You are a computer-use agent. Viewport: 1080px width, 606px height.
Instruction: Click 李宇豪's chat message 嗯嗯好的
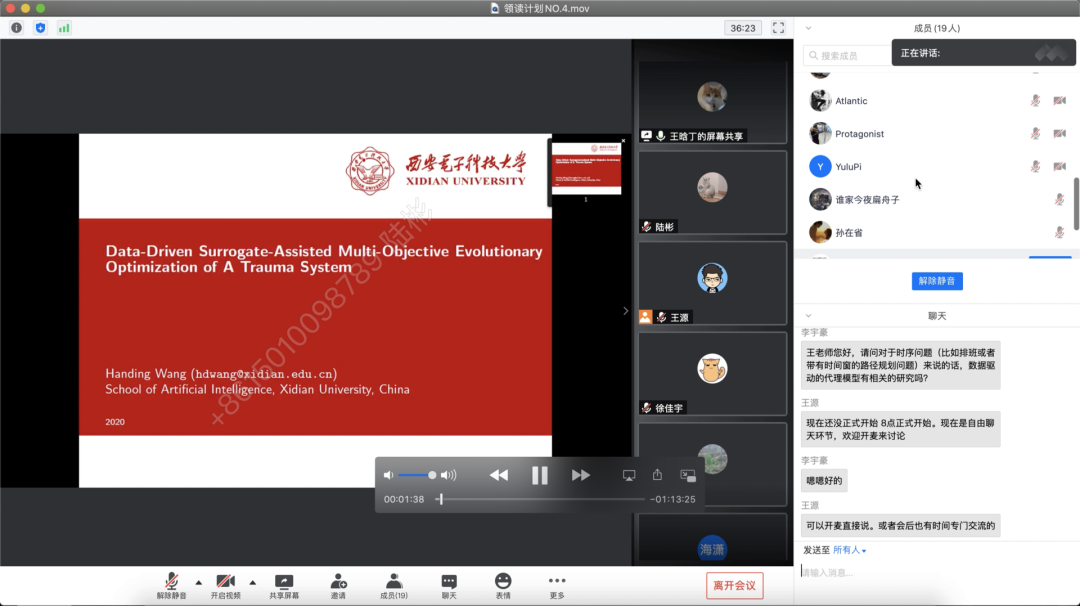click(824, 481)
